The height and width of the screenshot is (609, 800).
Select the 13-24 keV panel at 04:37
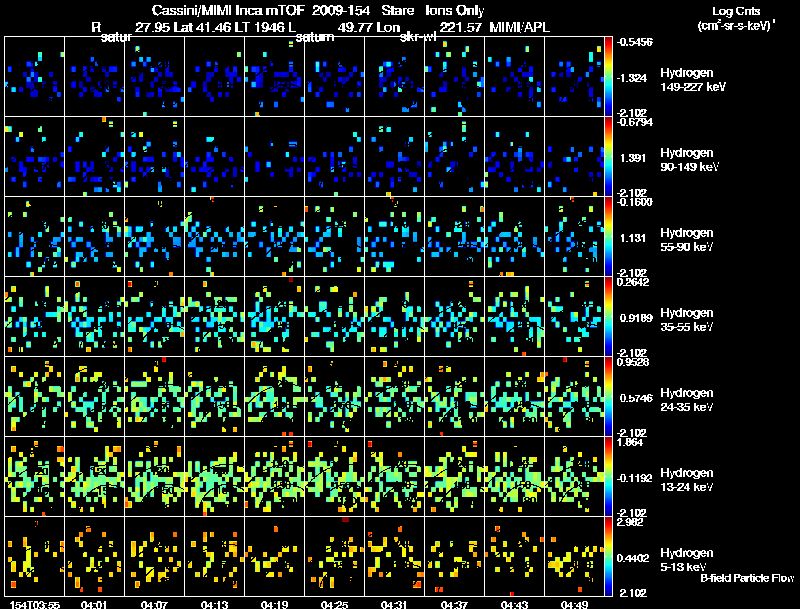tap(454, 477)
